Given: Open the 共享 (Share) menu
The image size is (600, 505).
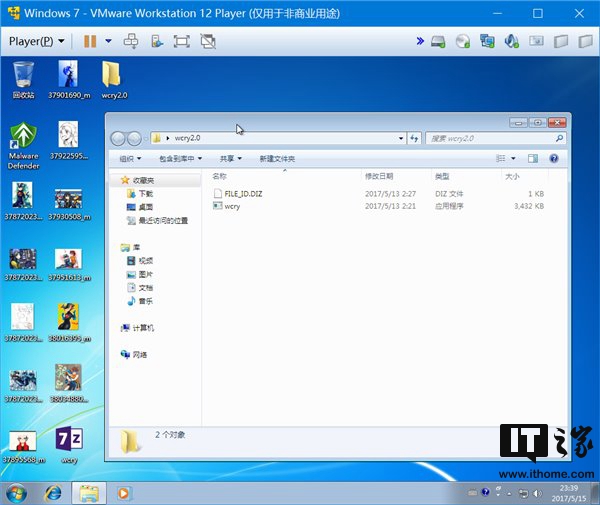Looking at the screenshot, I should click(x=232, y=158).
